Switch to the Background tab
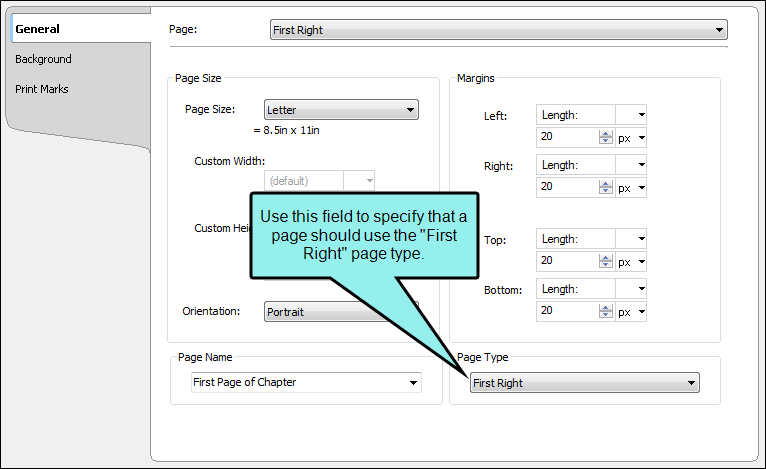 pyautogui.click(x=43, y=59)
